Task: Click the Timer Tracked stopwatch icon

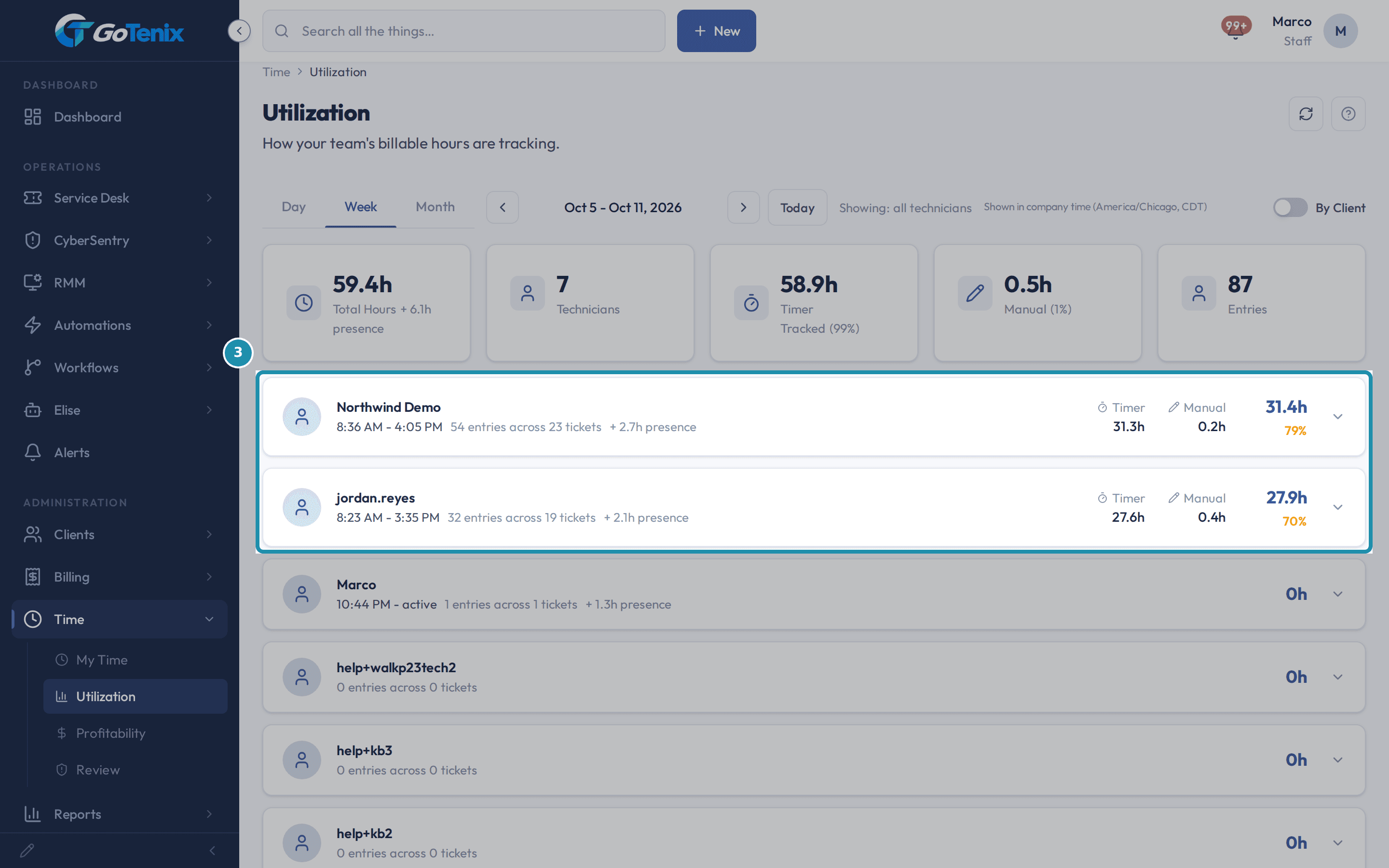Action: click(x=751, y=302)
